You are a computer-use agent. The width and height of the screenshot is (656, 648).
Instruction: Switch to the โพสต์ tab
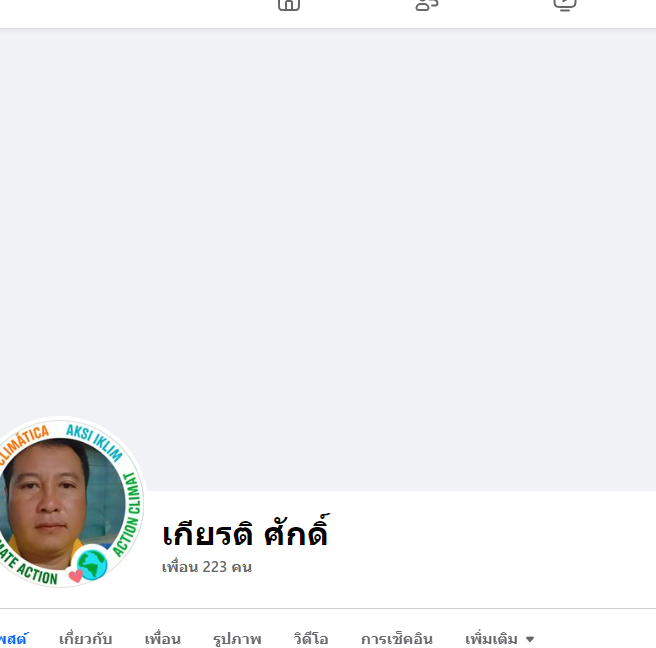click(x=13, y=639)
